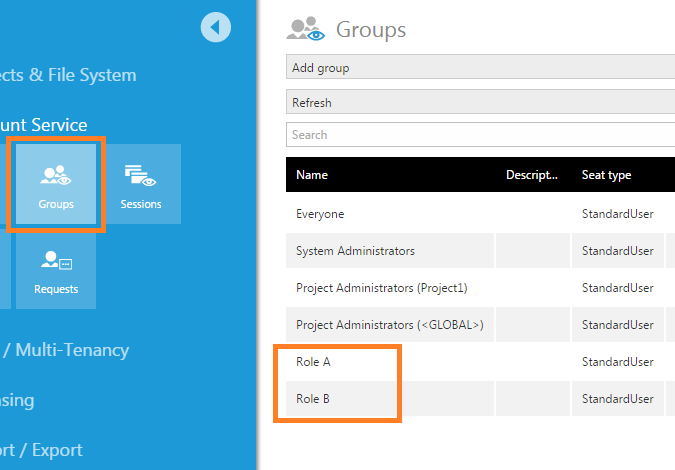
Task: Select Project Administrators (<GLOBAL>) row
Action: [x=390, y=325]
